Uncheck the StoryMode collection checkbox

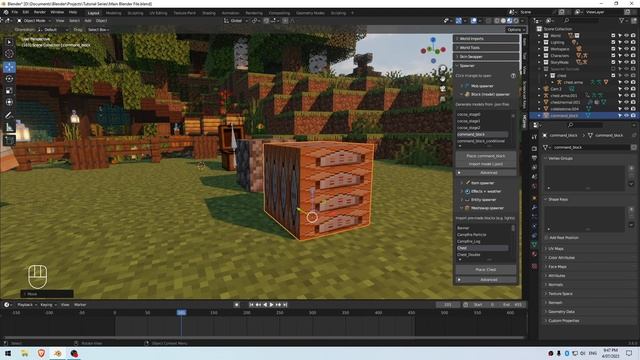click(x=613, y=62)
